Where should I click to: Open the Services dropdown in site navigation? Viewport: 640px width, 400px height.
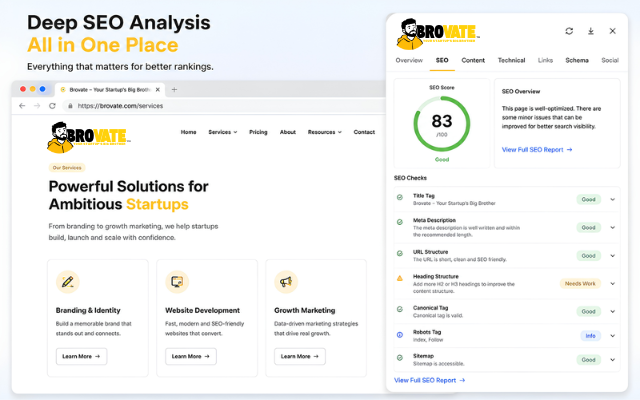pyautogui.click(x=222, y=132)
